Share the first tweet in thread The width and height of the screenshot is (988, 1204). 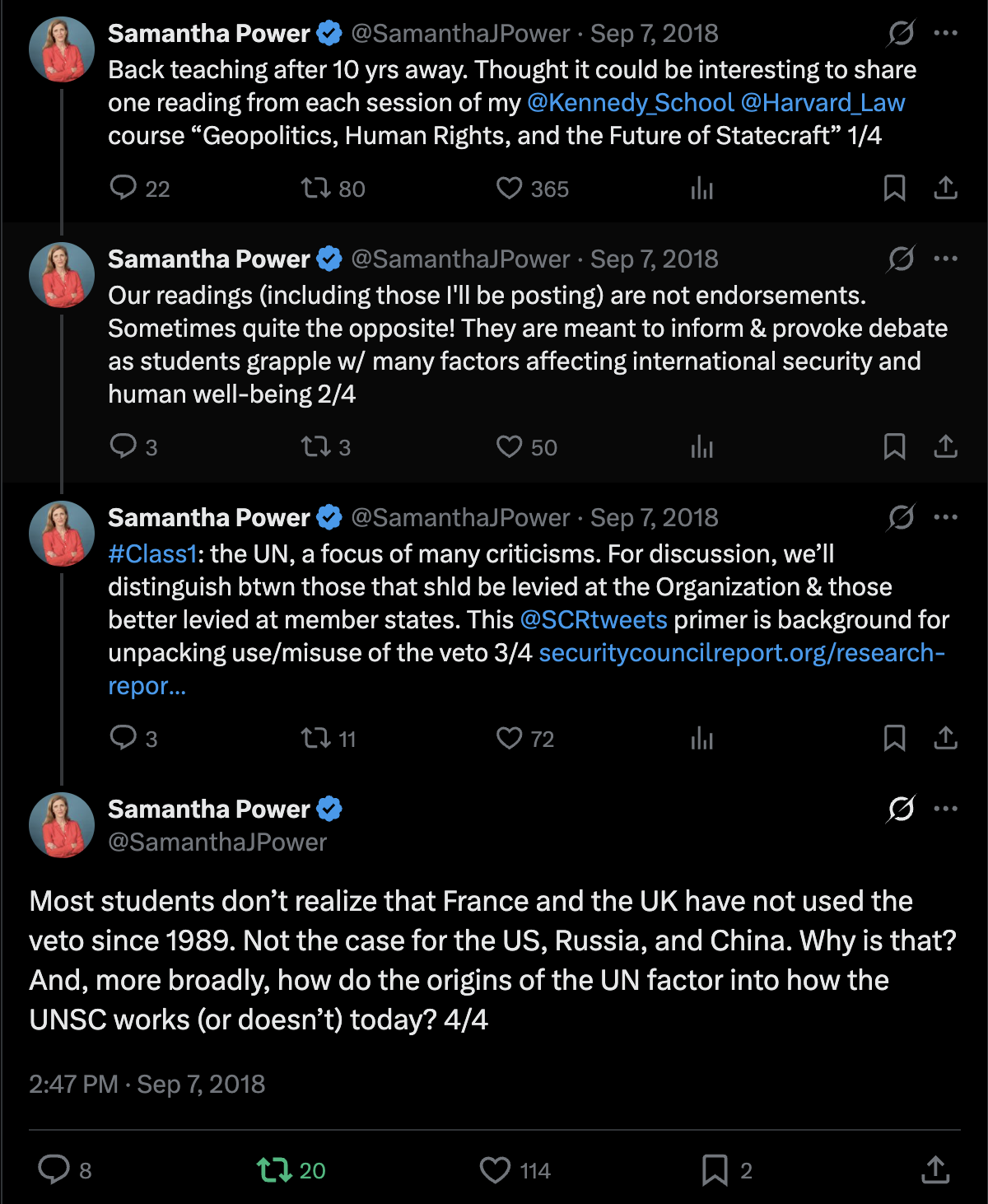pyautogui.click(x=945, y=188)
